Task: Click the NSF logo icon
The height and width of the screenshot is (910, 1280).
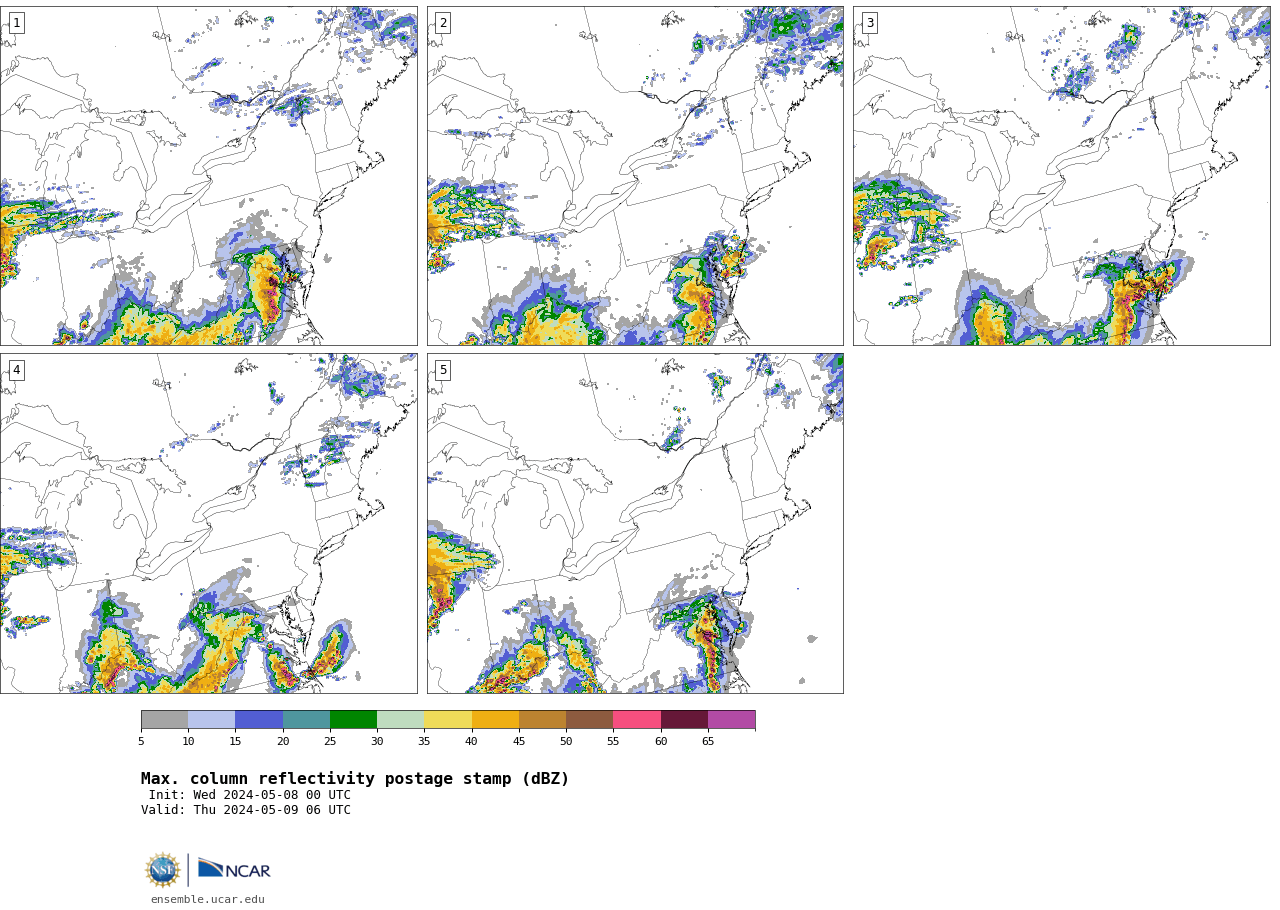Action: pyautogui.click(x=163, y=870)
